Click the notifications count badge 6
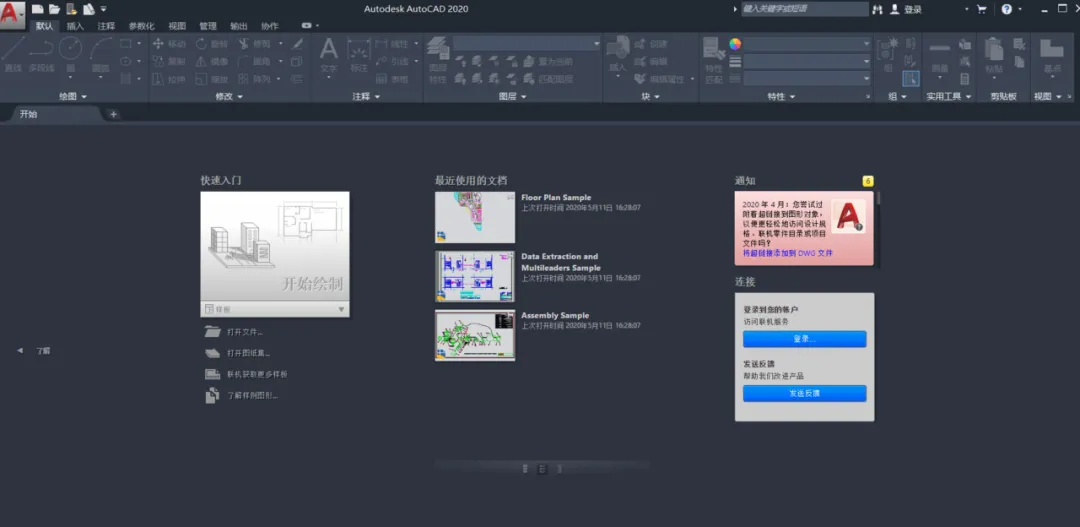 [x=868, y=181]
